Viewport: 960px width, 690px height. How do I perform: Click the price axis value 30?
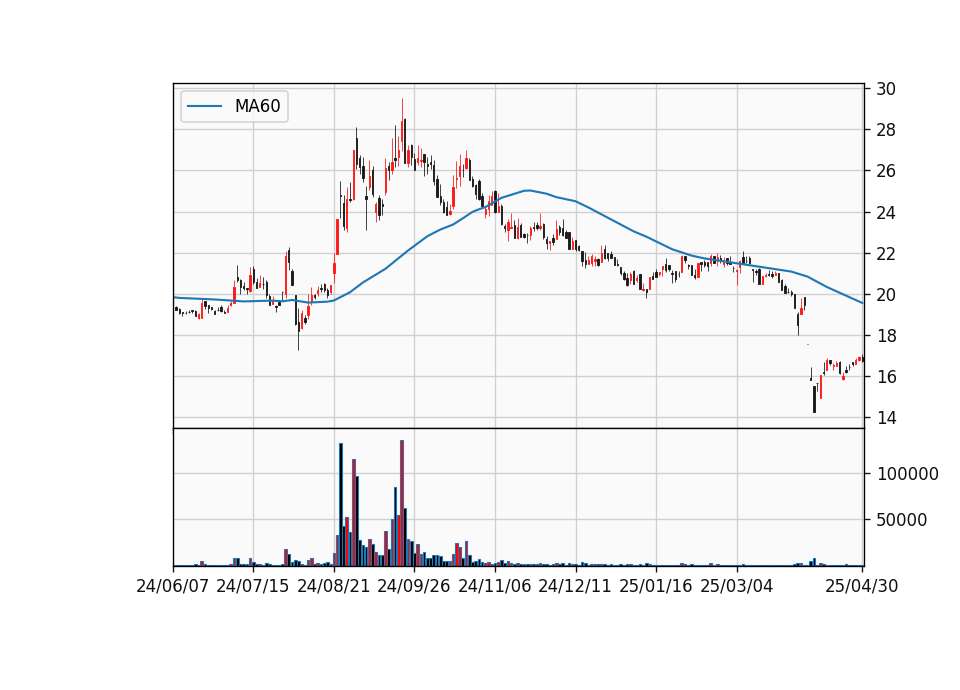point(886,89)
